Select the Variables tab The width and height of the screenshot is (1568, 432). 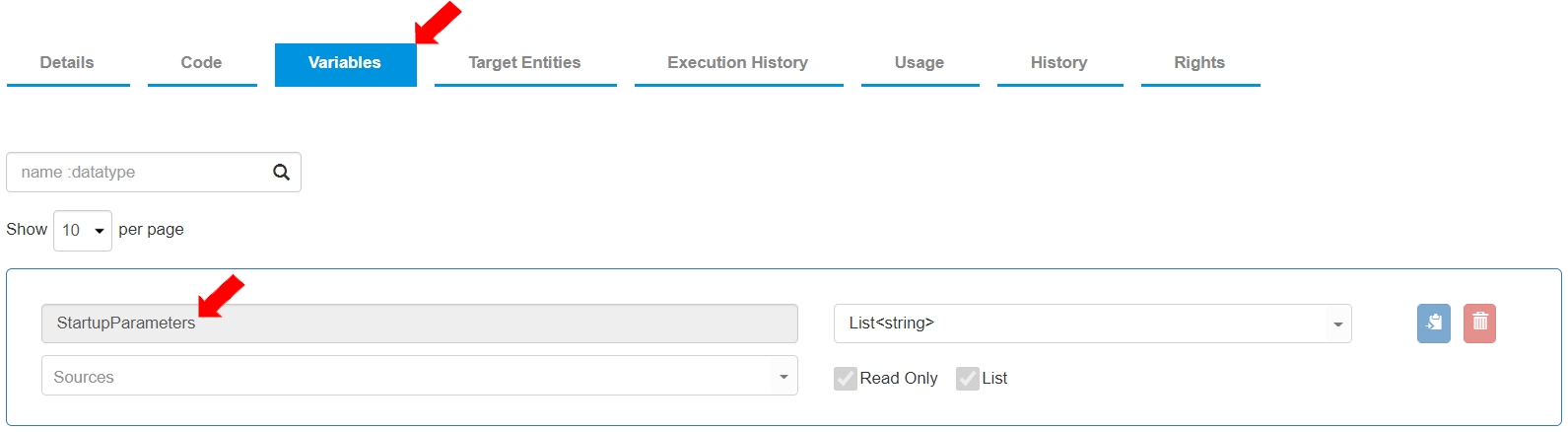click(345, 63)
